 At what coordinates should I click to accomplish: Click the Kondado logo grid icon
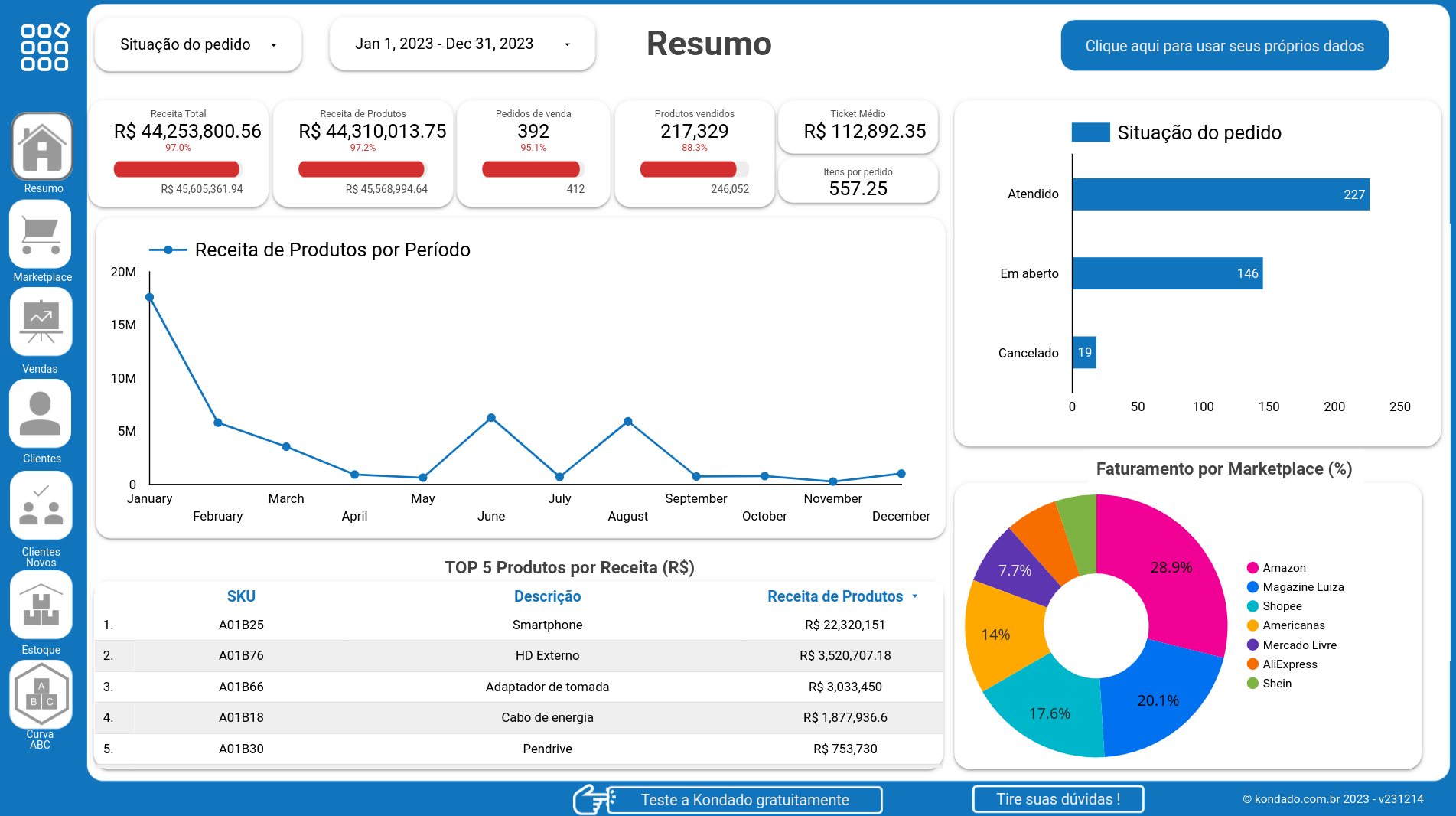click(x=43, y=47)
